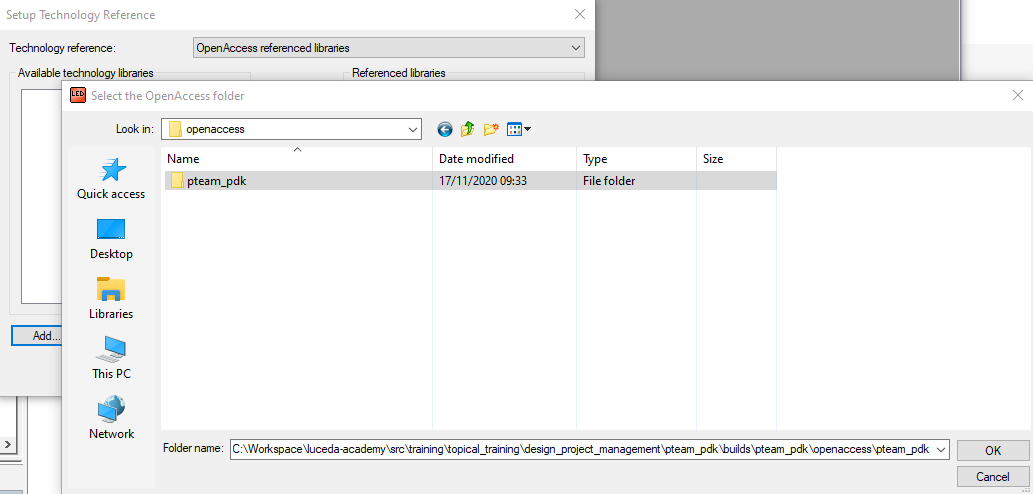Select the pteam_pdk folder
Image resolution: width=1033 pixels, height=494 pixels.
click(208, 181)
